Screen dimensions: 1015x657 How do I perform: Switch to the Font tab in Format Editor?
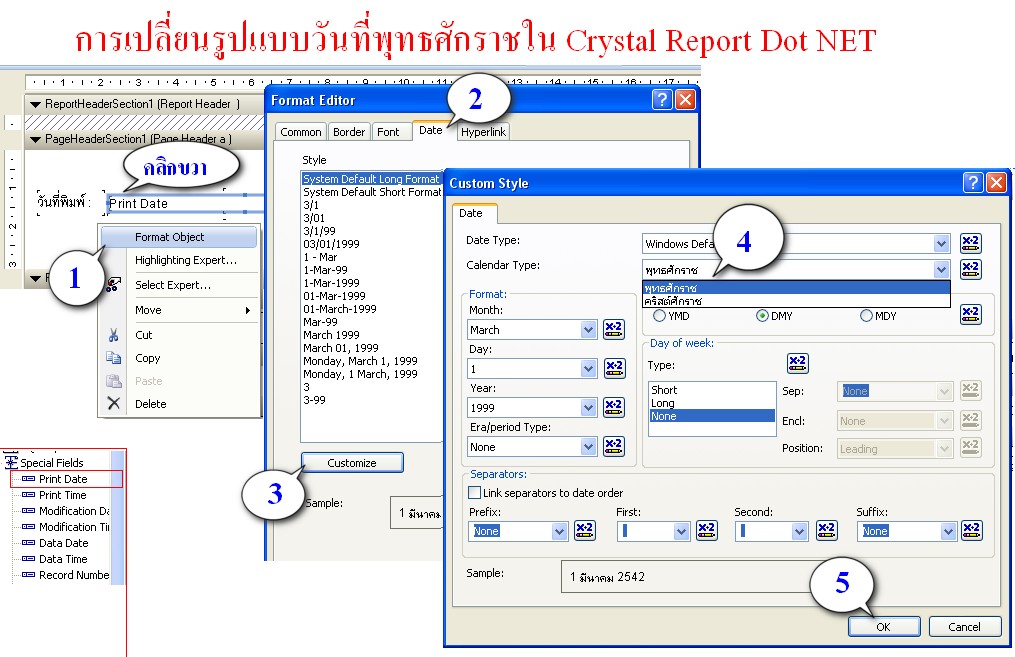pos(391,131)
